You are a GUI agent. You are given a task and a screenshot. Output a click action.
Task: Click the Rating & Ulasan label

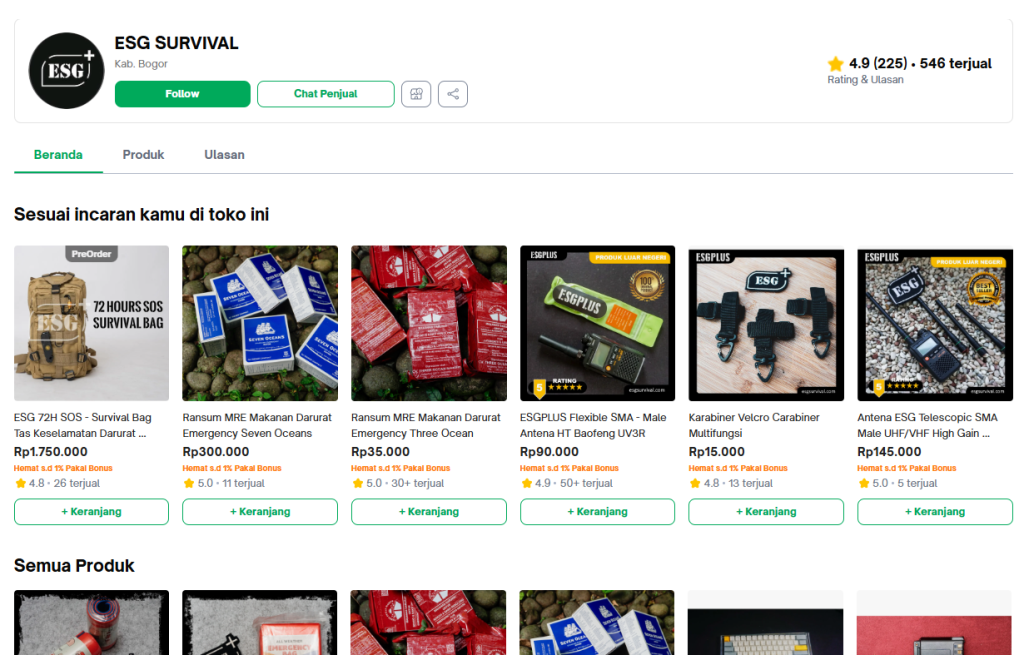coord(865,80)
